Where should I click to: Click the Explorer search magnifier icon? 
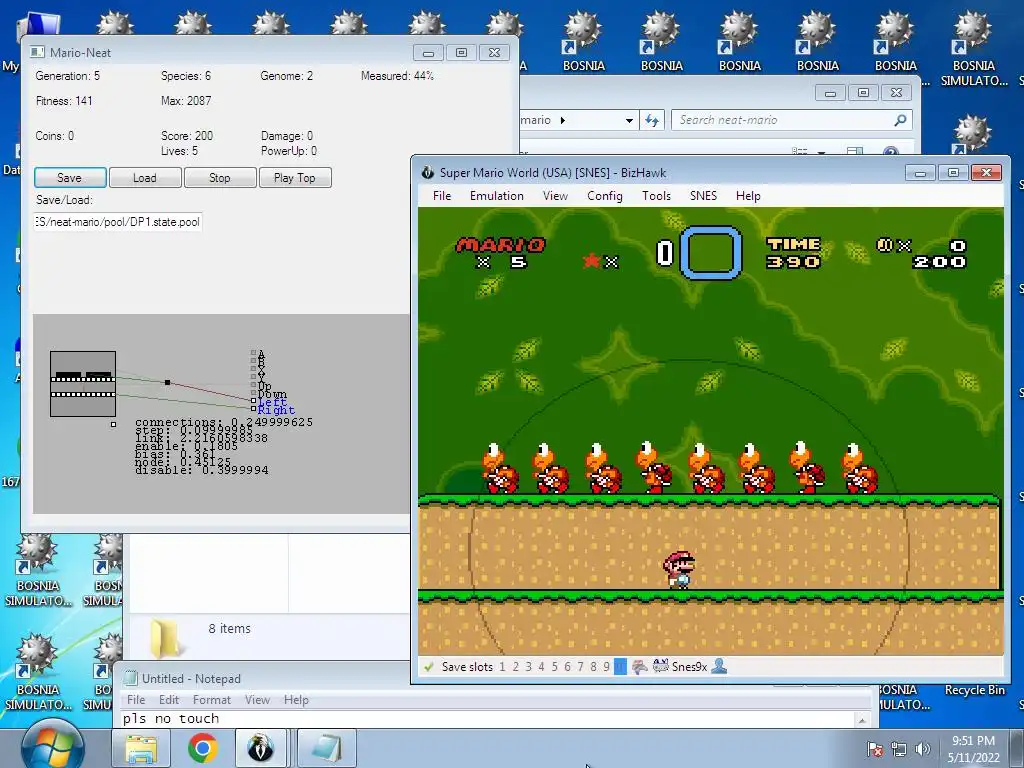point(901,120)
